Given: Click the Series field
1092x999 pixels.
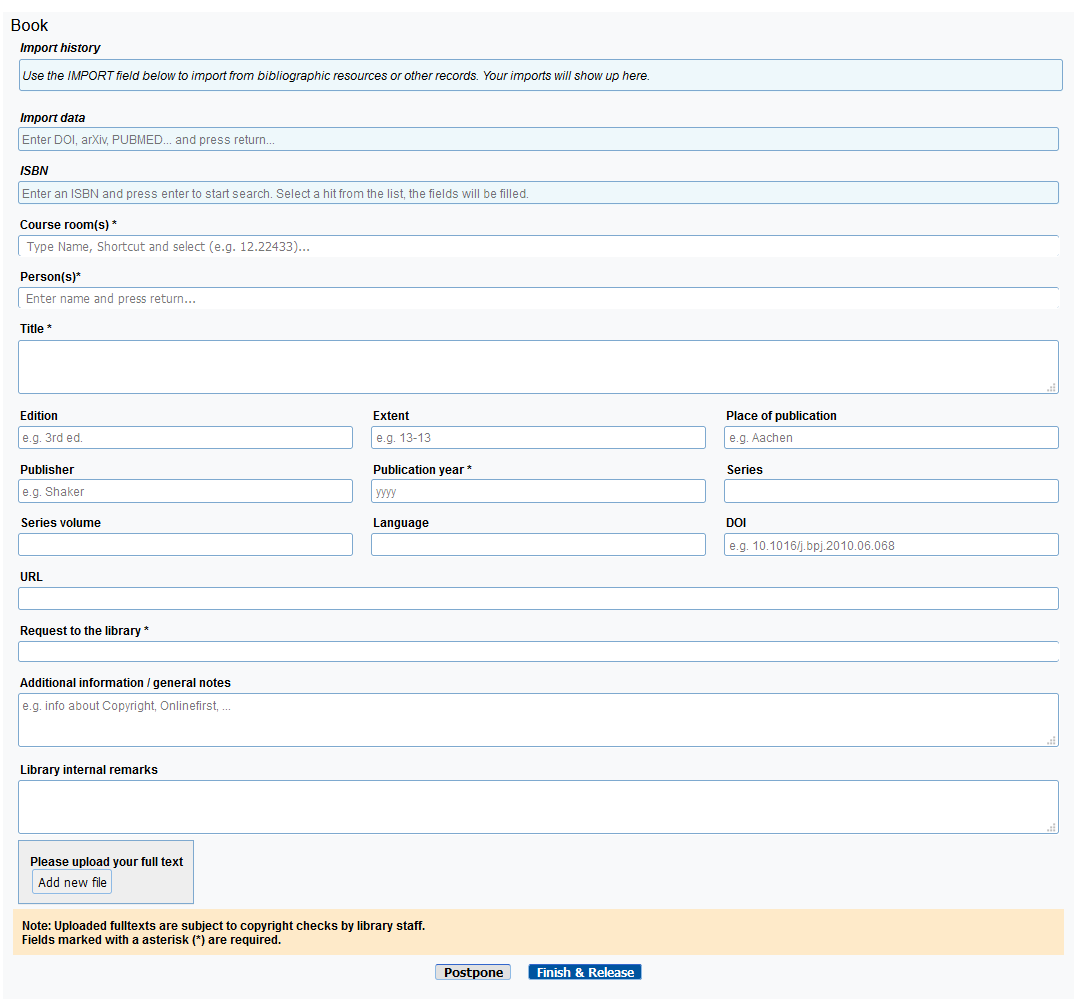Looking at the screenshot, I should click(891, 491).
